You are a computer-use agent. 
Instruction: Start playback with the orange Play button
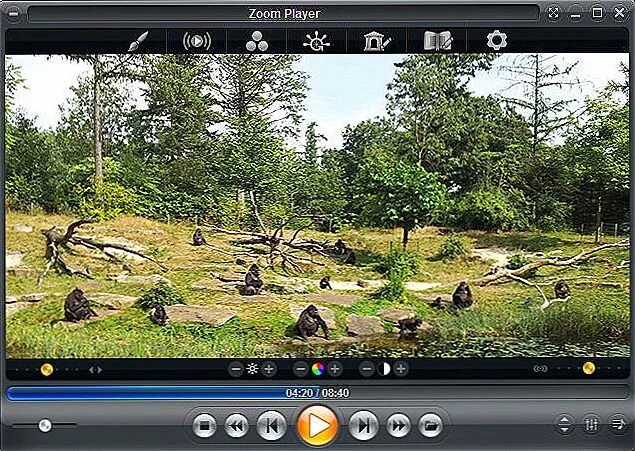318,425
